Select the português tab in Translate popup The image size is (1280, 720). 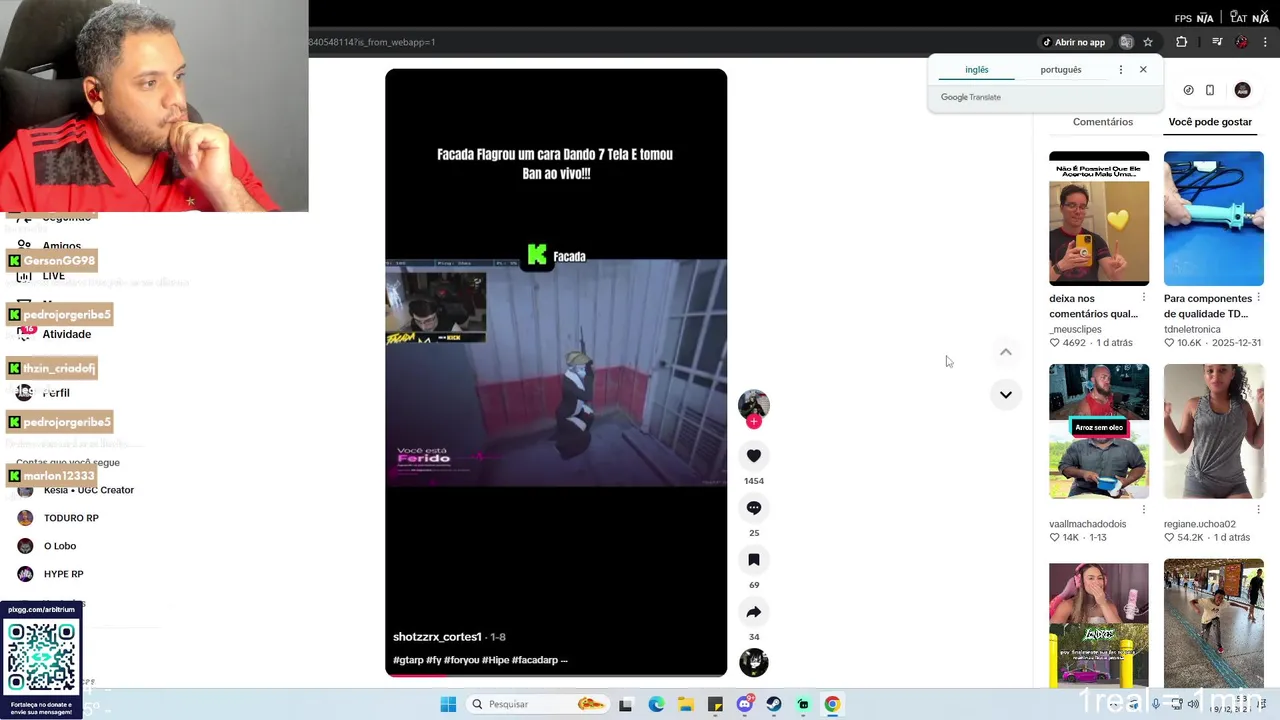tap(1061, 70)
